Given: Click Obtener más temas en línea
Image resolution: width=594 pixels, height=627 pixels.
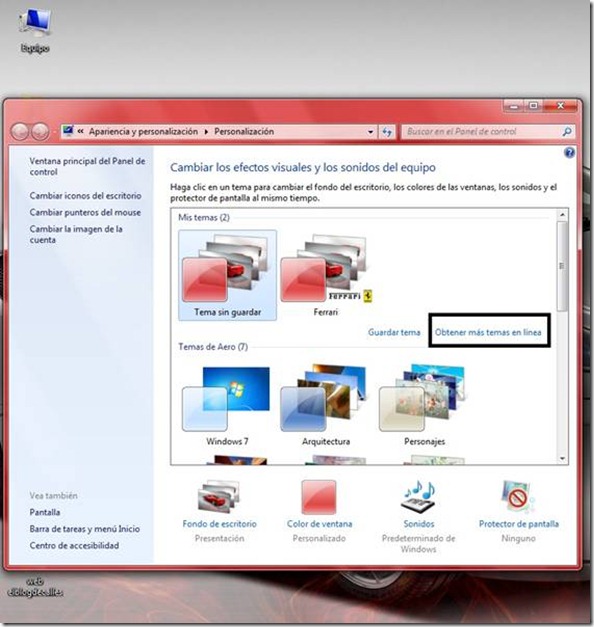Looking at the screenshot, I should [x=488, y=332].
